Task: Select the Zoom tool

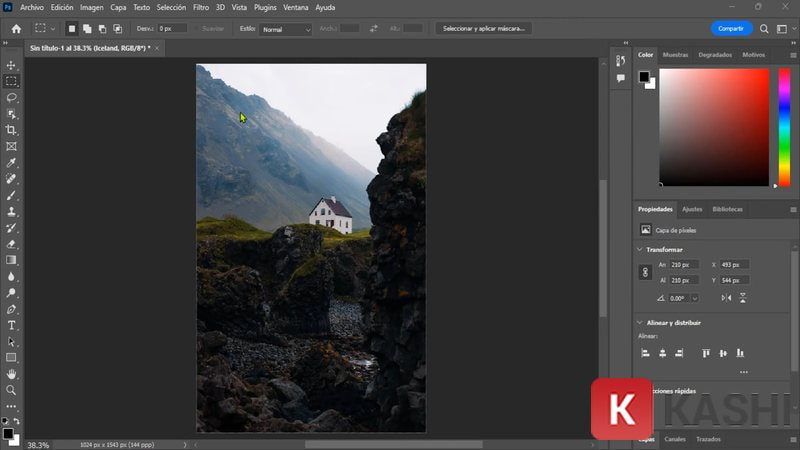Action: [11, 390]
